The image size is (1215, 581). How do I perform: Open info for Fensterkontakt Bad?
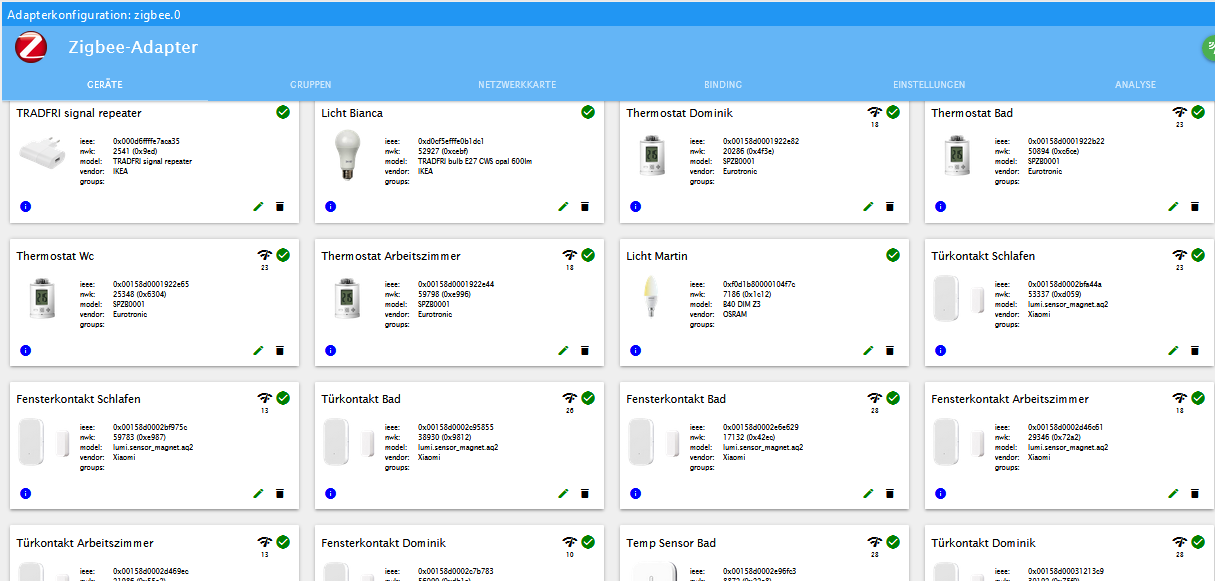point(636,493)
